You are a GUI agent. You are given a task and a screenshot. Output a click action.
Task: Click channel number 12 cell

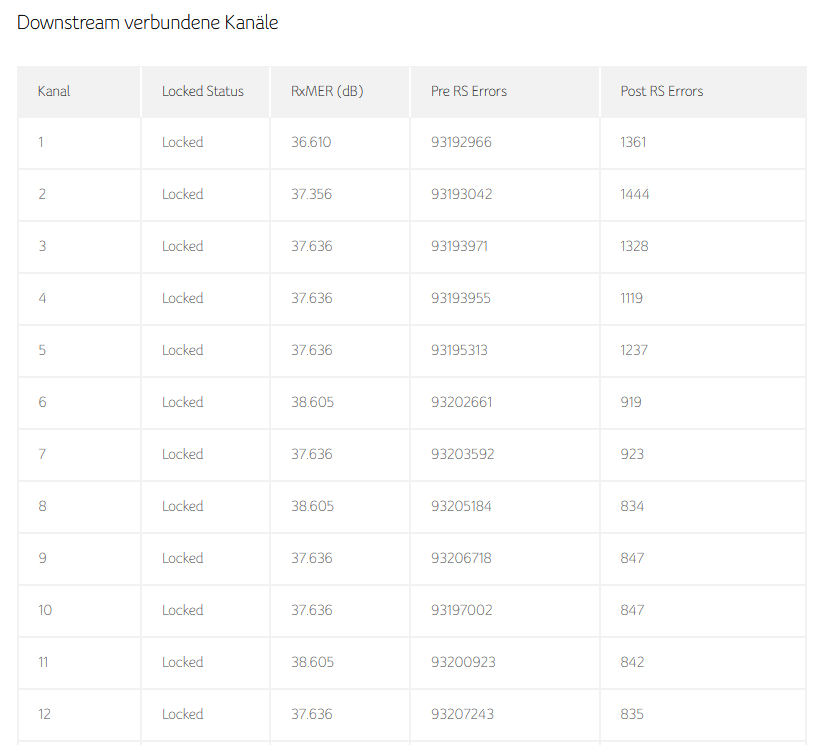[x=44, y=714]
